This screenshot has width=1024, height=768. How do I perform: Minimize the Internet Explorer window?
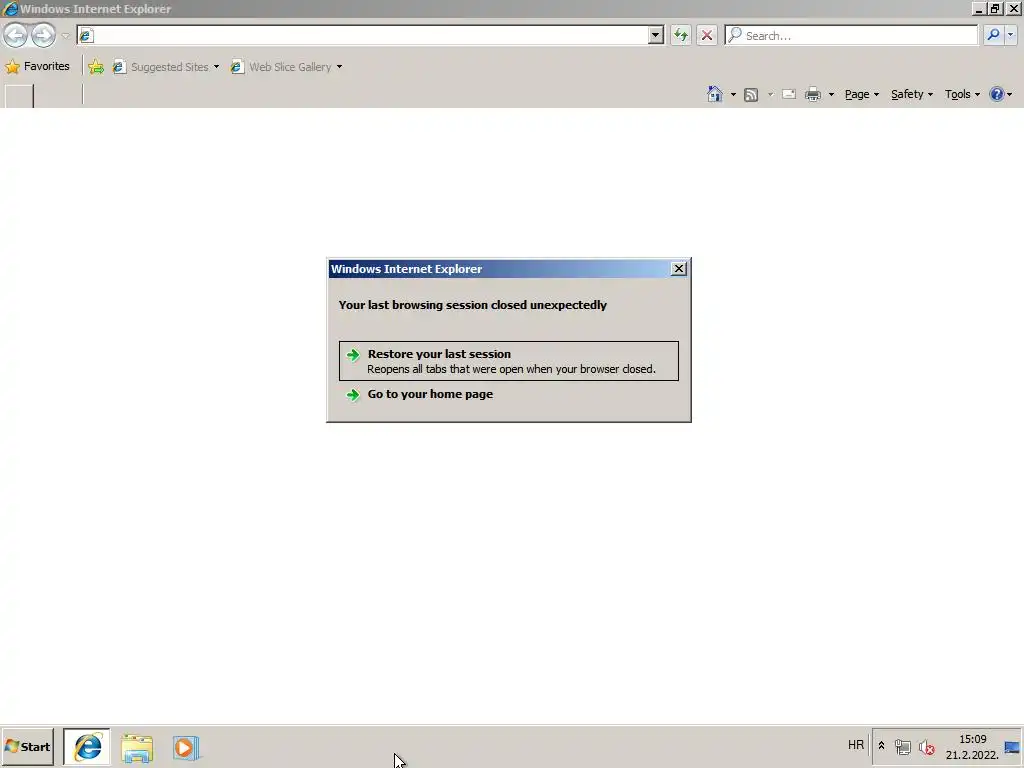pyautogui.click(x=978, y=8)
